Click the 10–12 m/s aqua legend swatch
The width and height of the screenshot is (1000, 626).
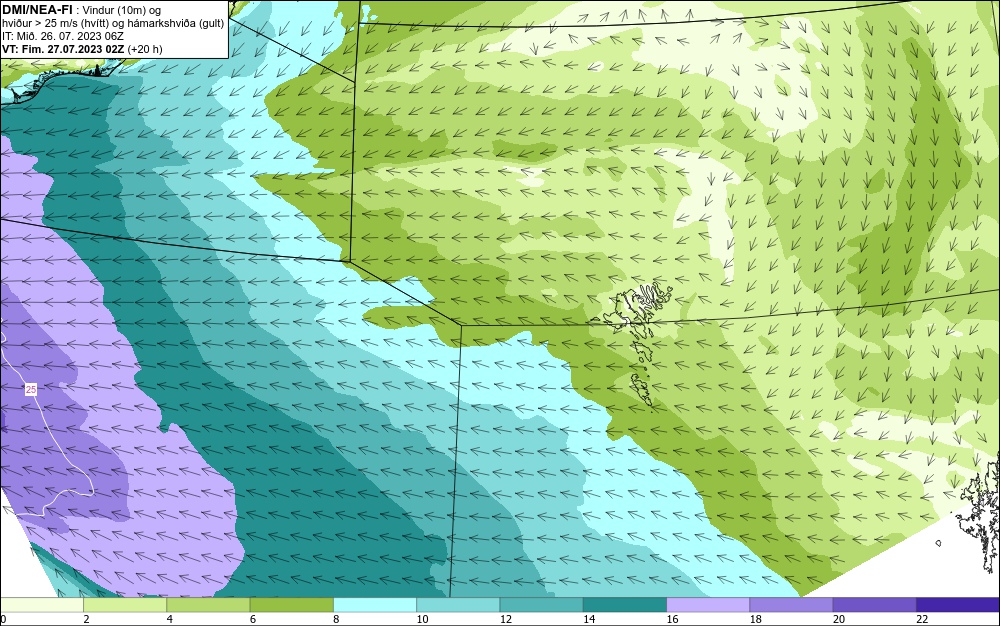458,605
